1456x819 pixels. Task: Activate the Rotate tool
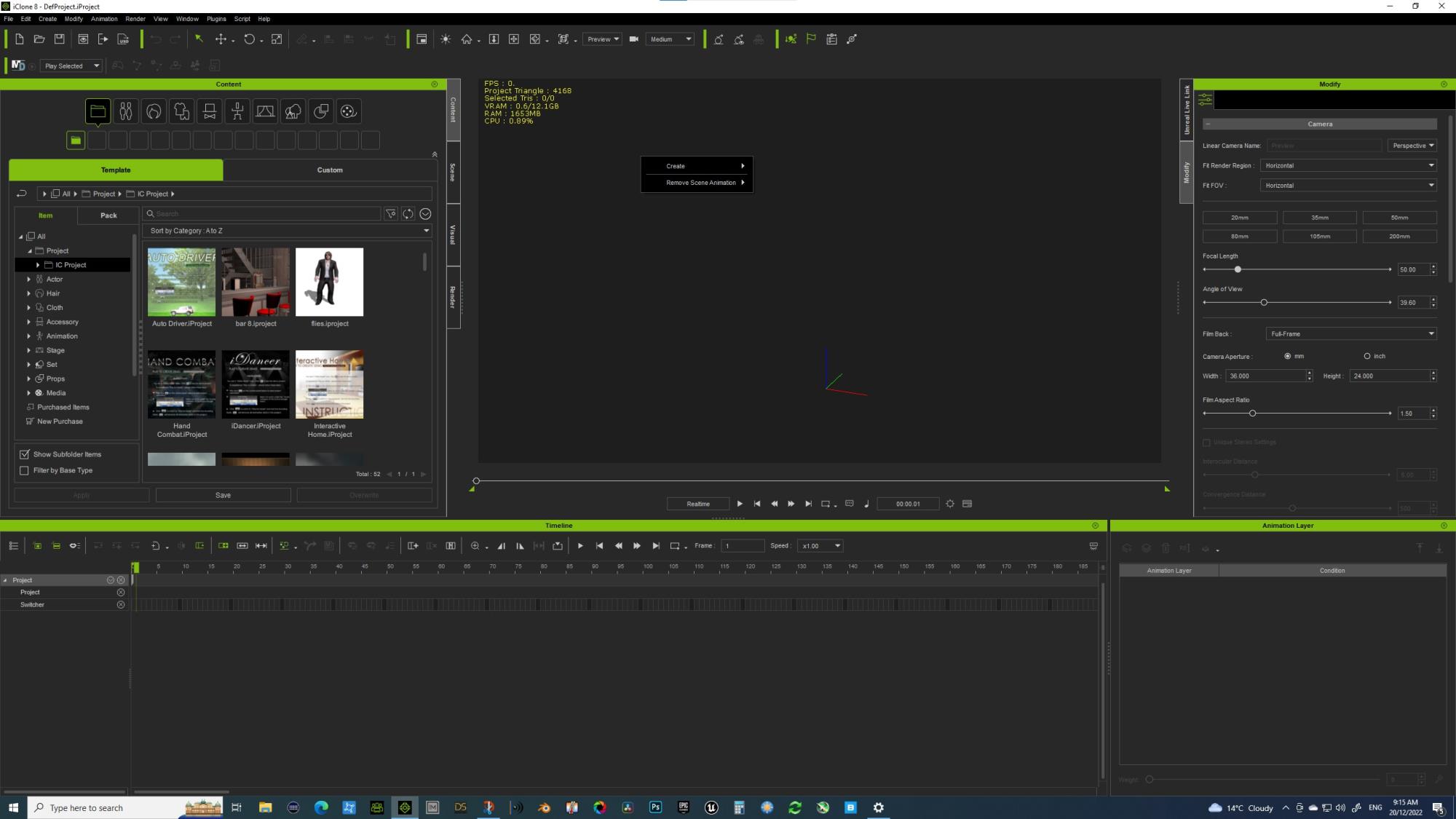tap(250, 39)
